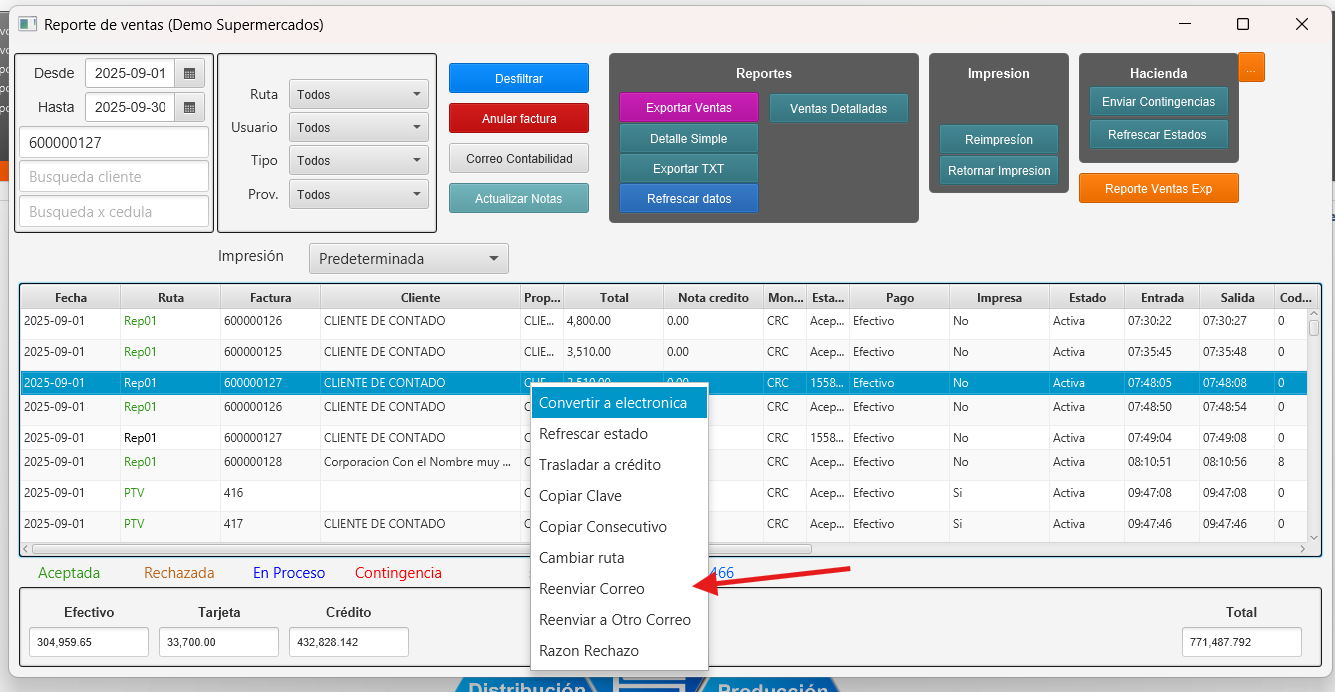The image size is (1335, 692).
Task: Open the Hasta date calendar picker
Action: (x=189, y=107)
